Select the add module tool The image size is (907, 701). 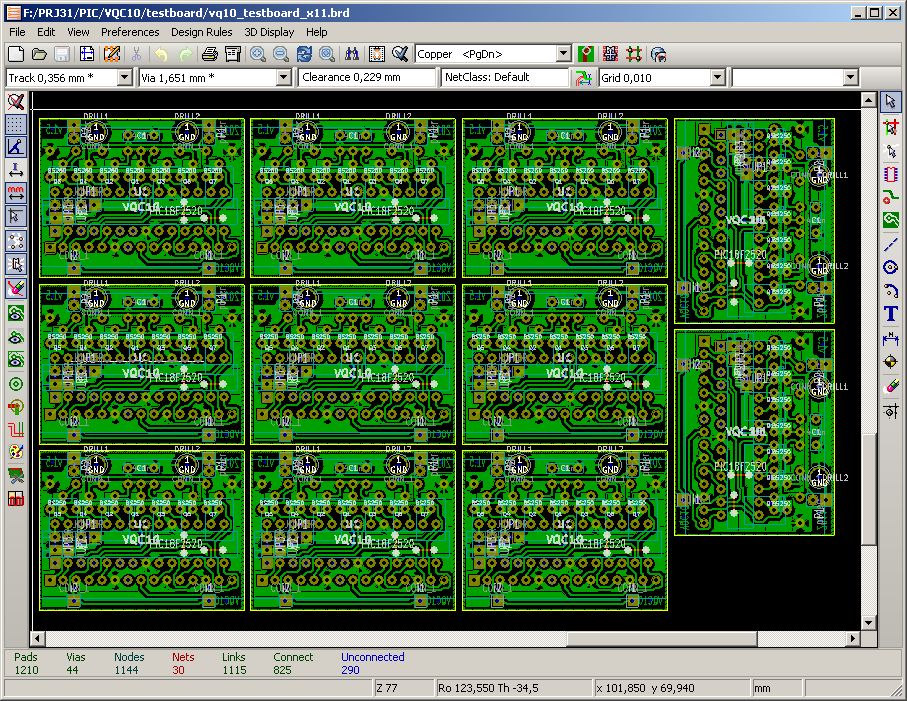click(x=891, y=174)
